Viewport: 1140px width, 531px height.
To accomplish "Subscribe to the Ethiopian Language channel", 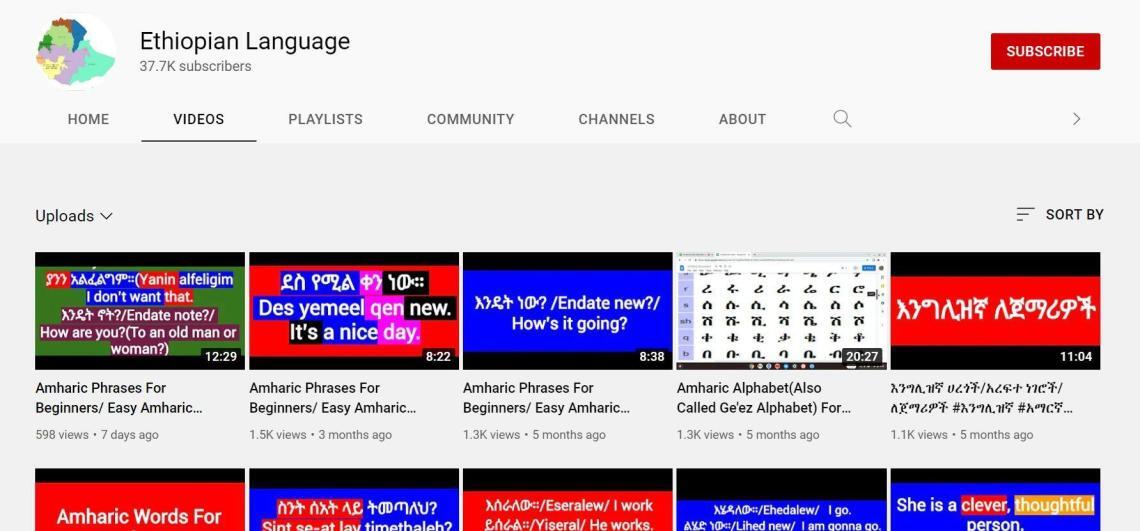I will [1045, 52].
